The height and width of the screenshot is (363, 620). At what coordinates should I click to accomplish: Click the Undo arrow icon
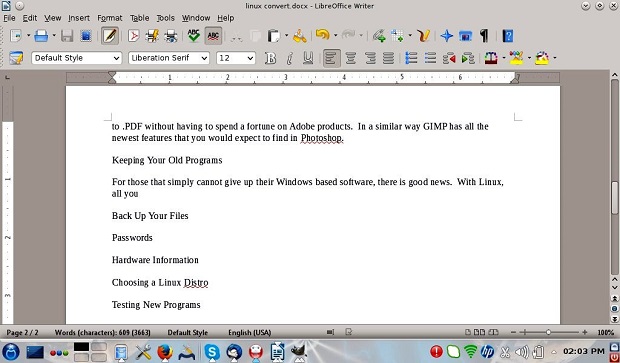(x=323, y=35)
